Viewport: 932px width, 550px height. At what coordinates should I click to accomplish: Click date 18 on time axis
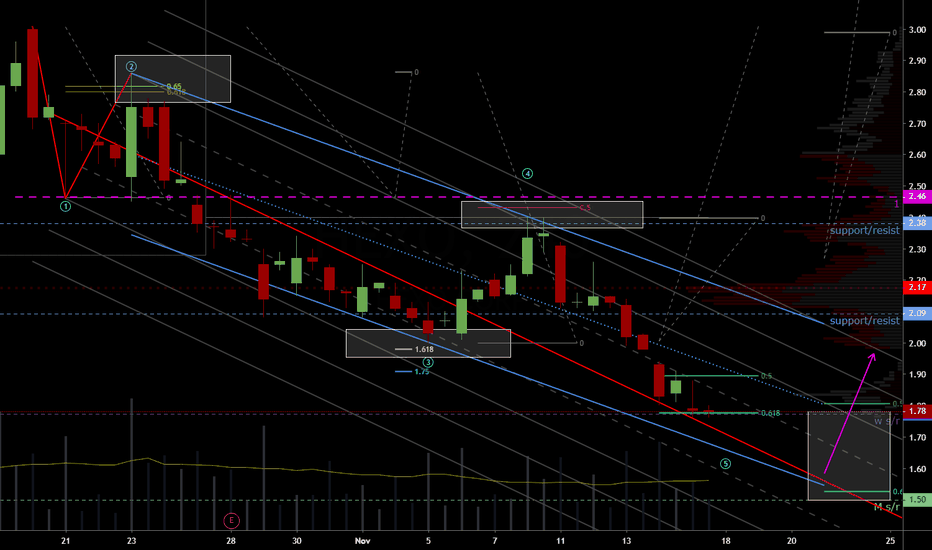coord(726,540)
